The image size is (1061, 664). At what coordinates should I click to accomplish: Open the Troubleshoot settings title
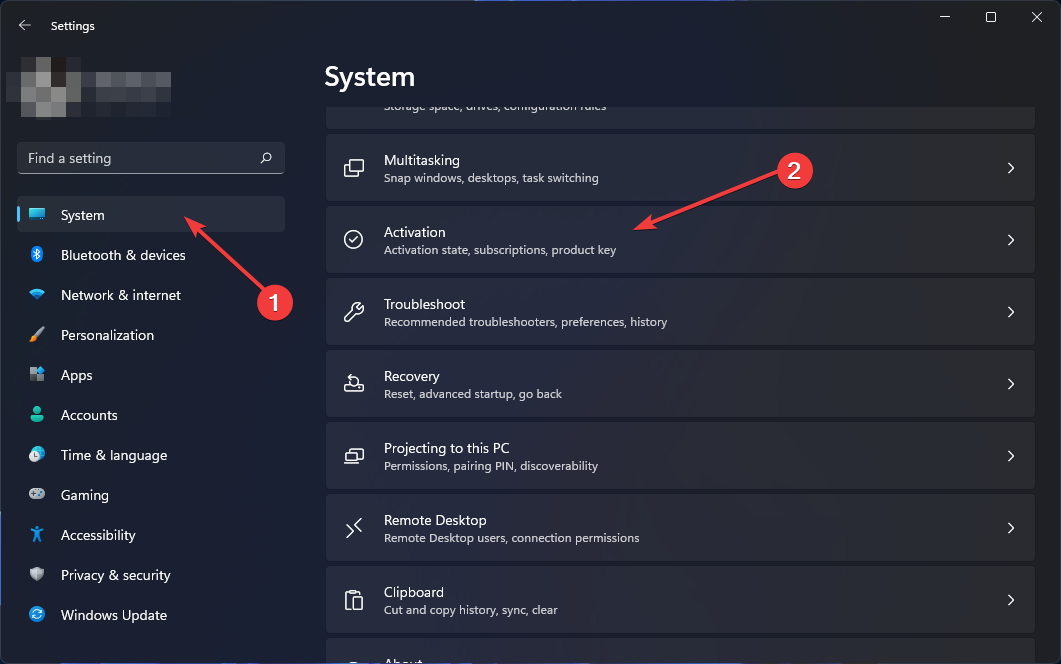coord(424,305)
